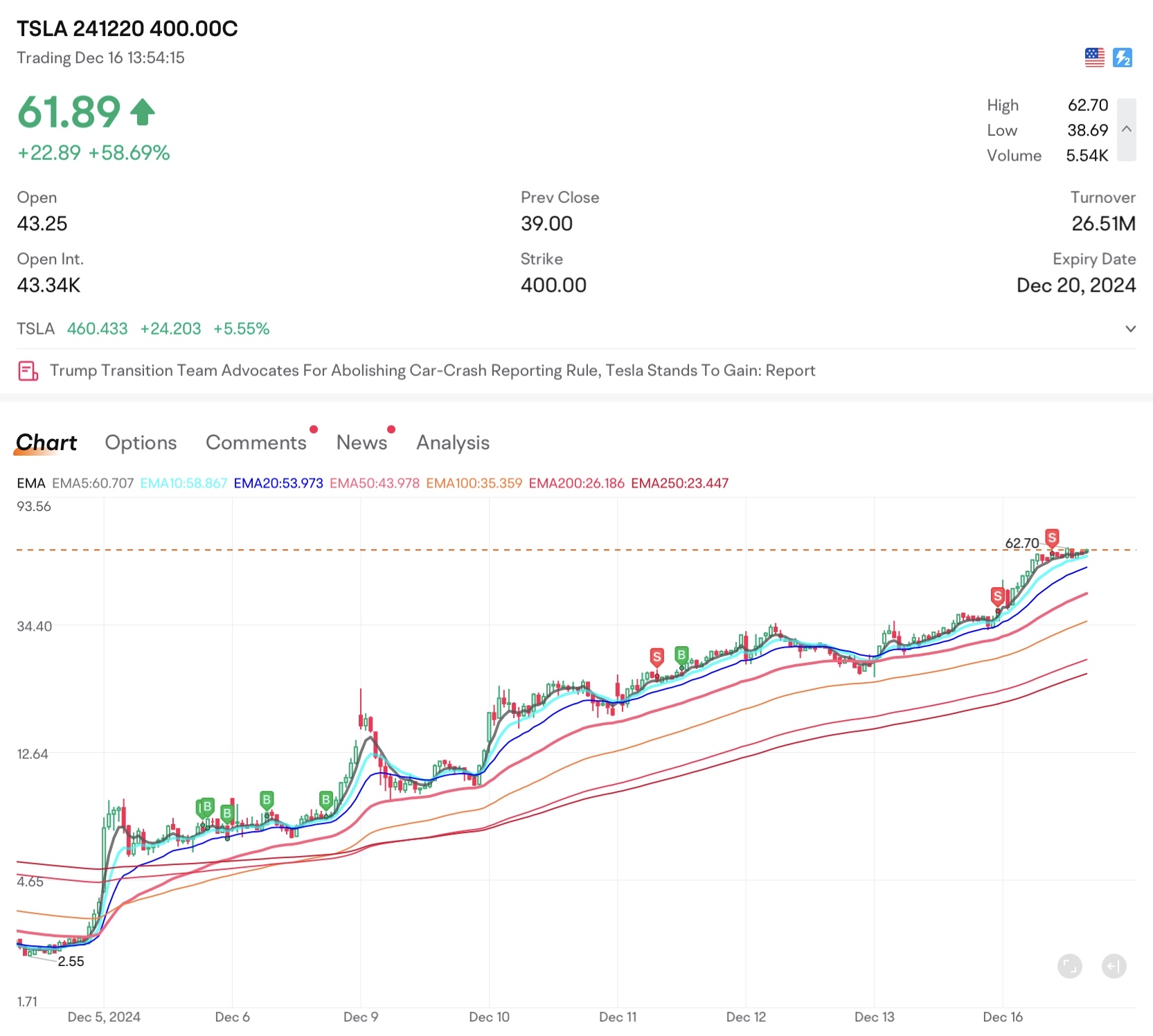Tap the jump-to-latest arrow icon on the chart

coord(1114,966)
